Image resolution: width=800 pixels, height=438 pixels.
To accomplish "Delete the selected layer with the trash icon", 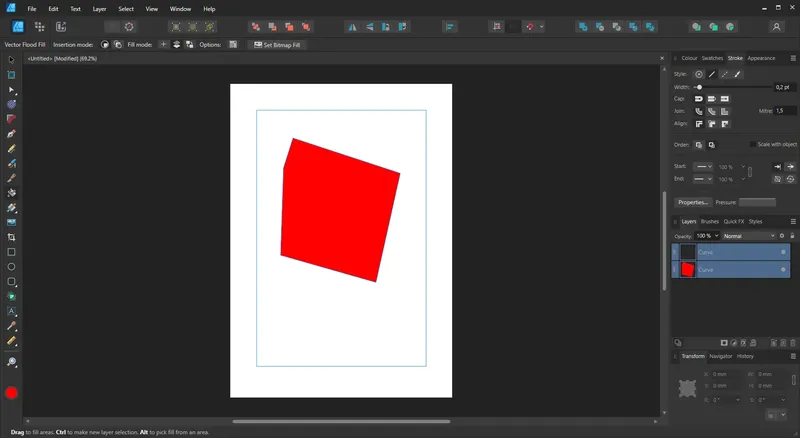I will point(793,343).
